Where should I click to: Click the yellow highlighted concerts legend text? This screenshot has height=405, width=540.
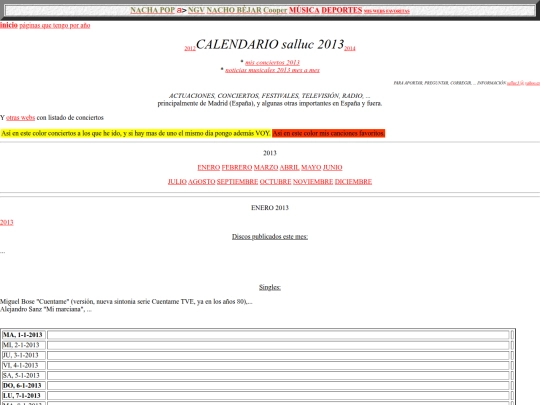pos(136,133)
